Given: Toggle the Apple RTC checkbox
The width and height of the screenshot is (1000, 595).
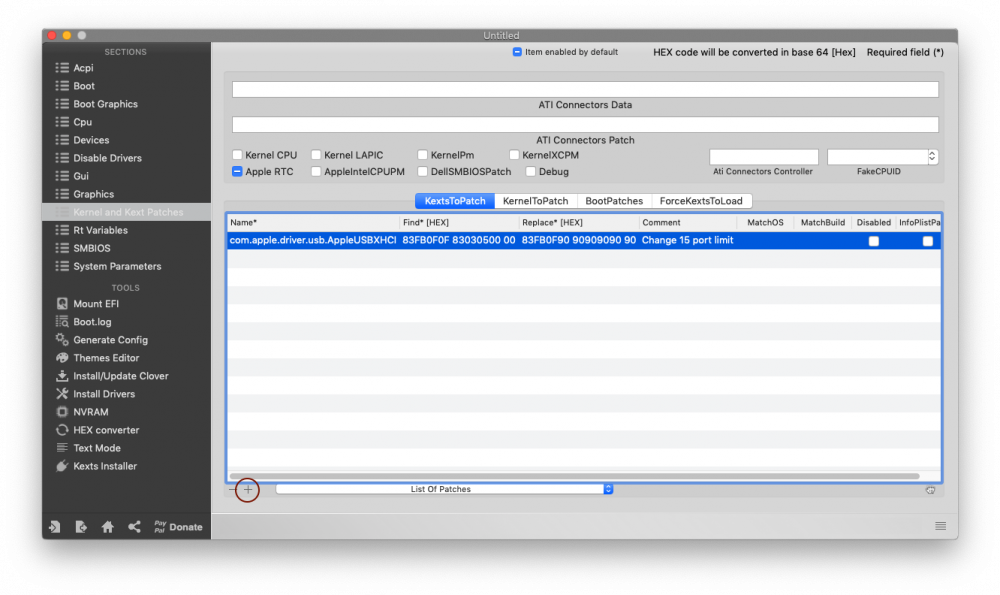Looking at the screenshot, I should pos(237,172).
